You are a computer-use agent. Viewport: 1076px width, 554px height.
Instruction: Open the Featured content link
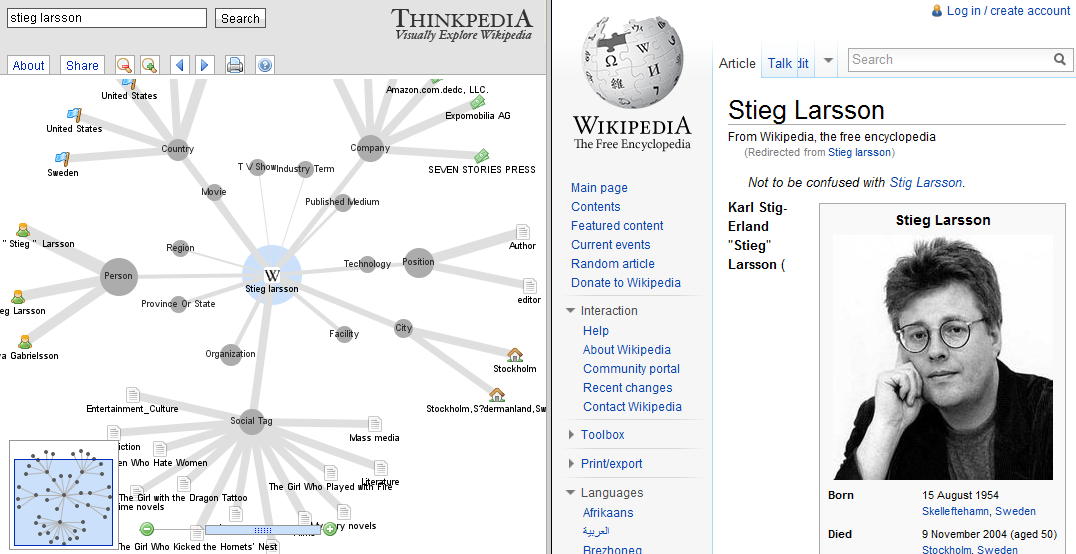(x=617, y=225)
